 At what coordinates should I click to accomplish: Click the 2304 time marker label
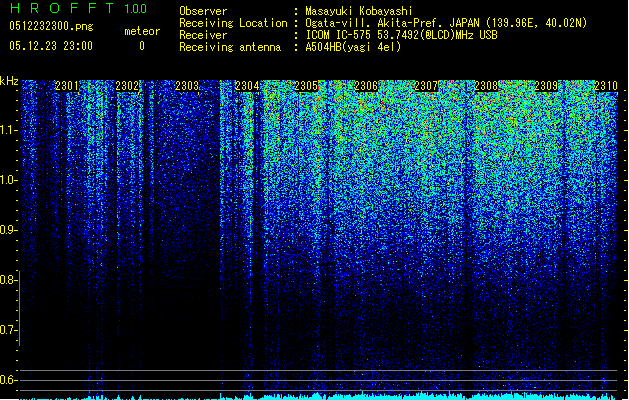(x=247, y=86)
